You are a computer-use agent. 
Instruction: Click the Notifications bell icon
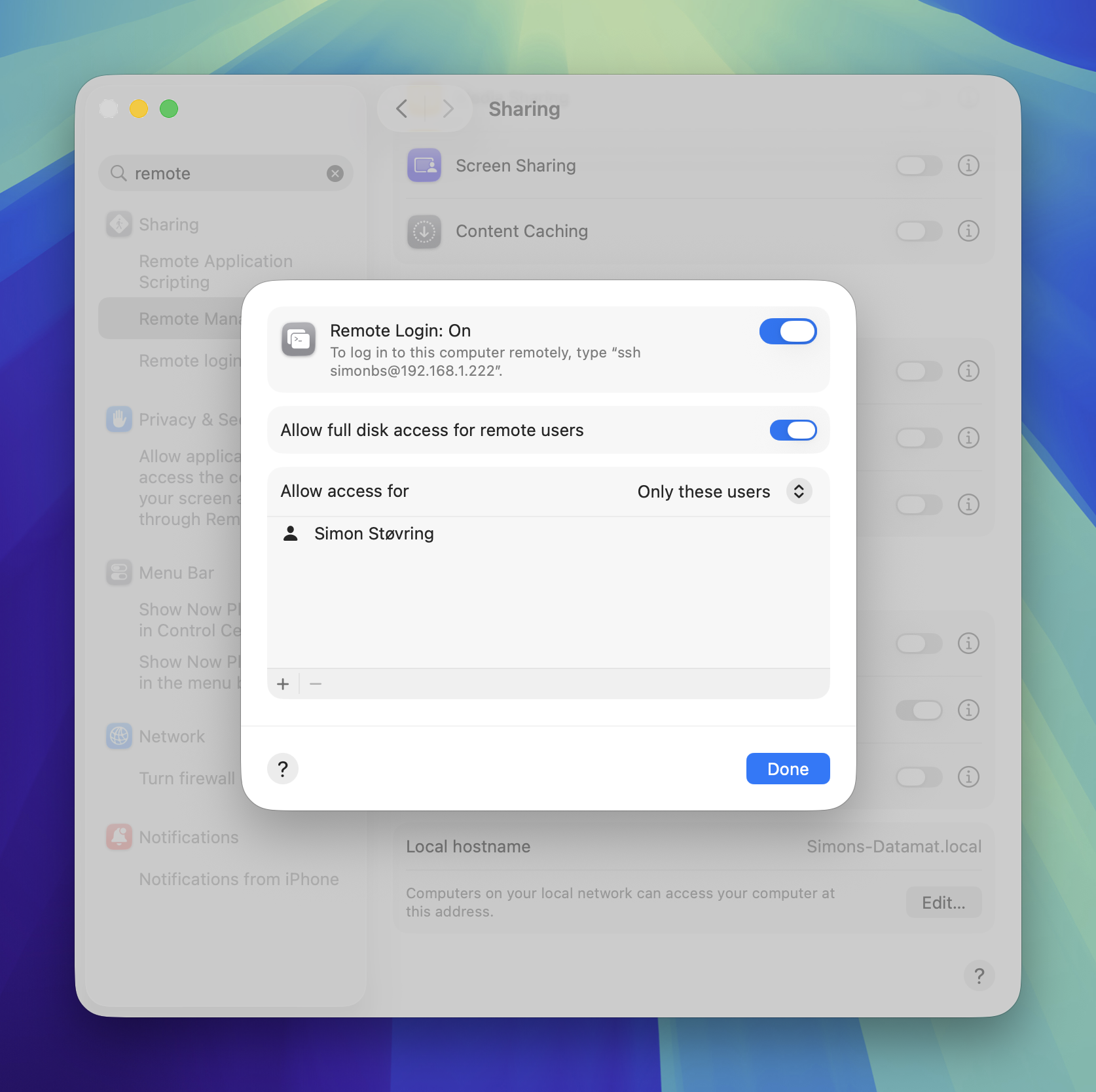(x=119, y=837)
